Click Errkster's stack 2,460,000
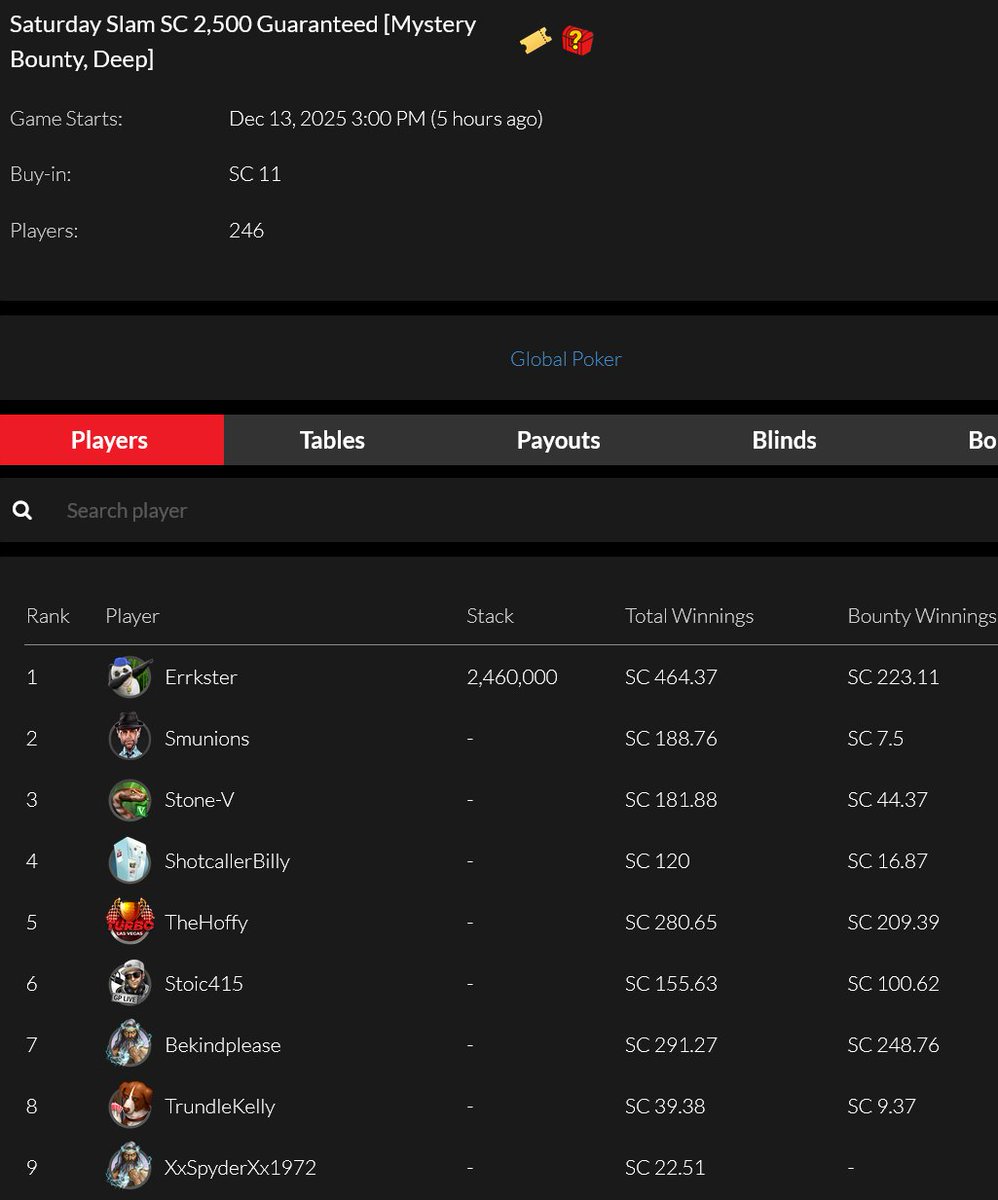998x1200 pixels. [512, 677]
